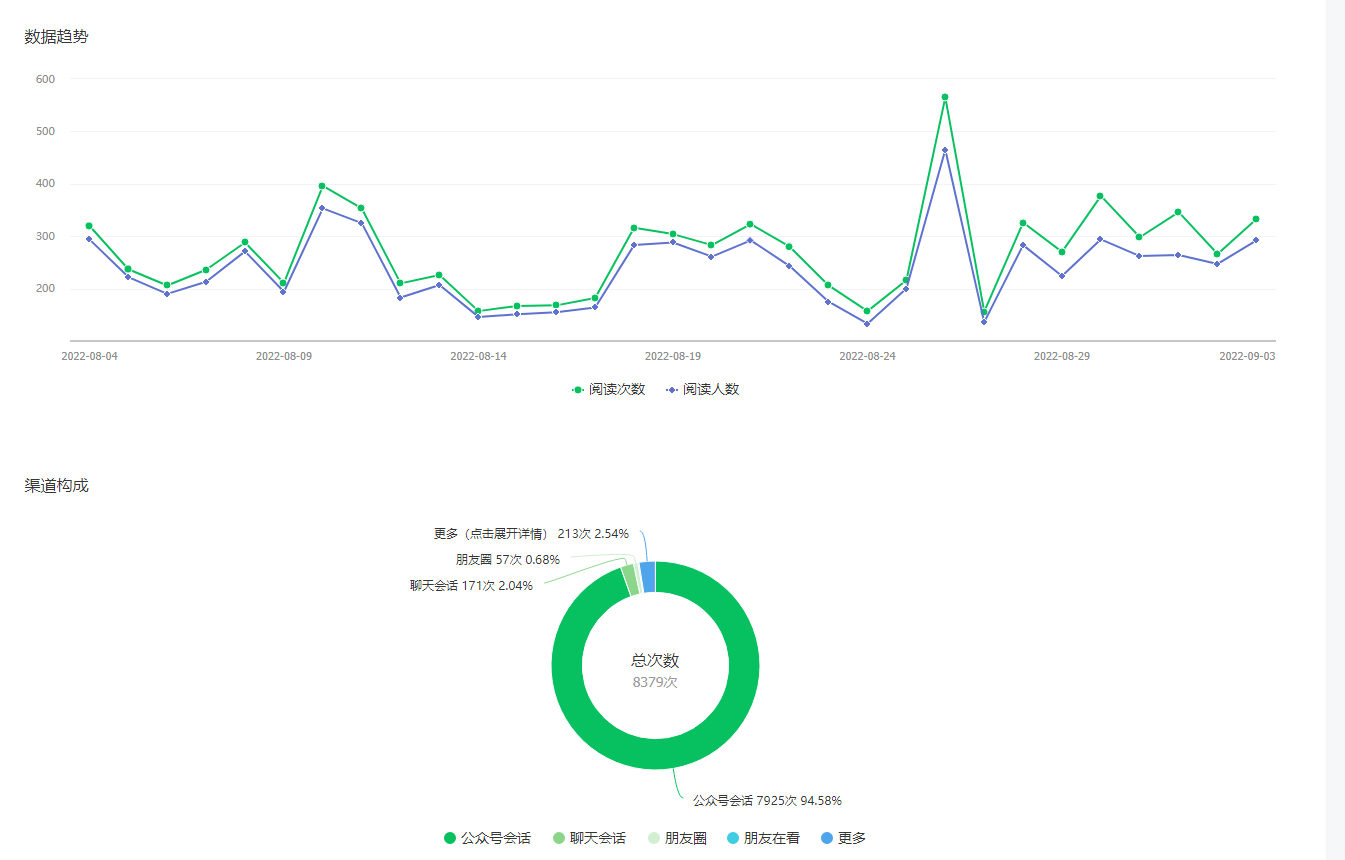Click the 2022-08-29 axis date label
The height and width of the screenshot is (860, 1345).
(1062, 356)
